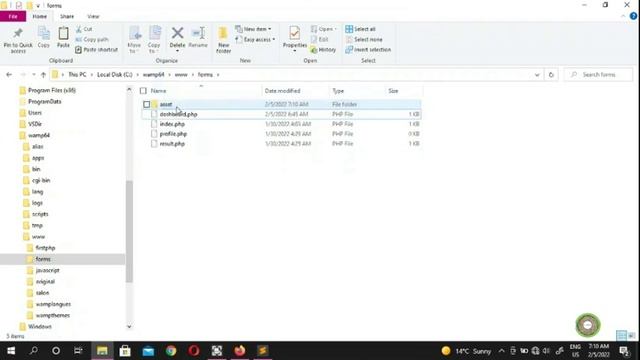The image size is (640, 360).
Task: Go up one folder level
Action: [x=43, y=75]
